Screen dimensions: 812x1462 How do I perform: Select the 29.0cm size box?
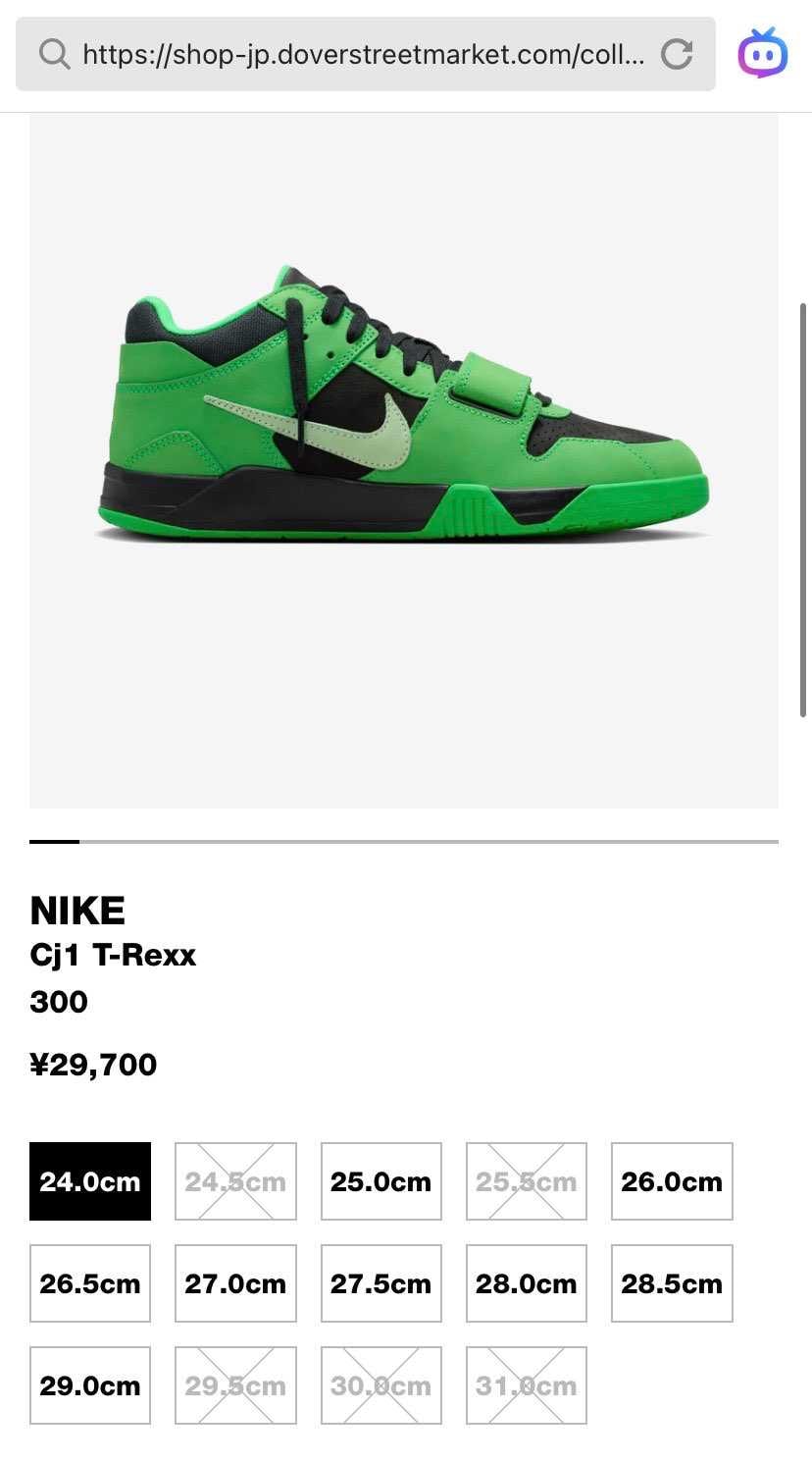(90, 1385)
